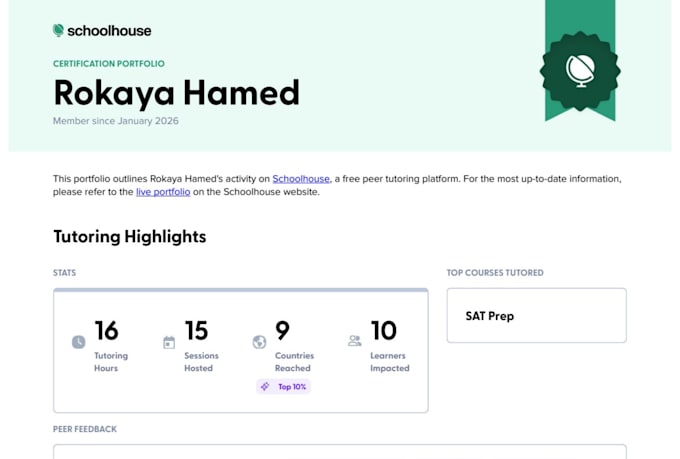Click the number 9 countries reached value
This screenshot has width=680, height=459.
point(282,331)
